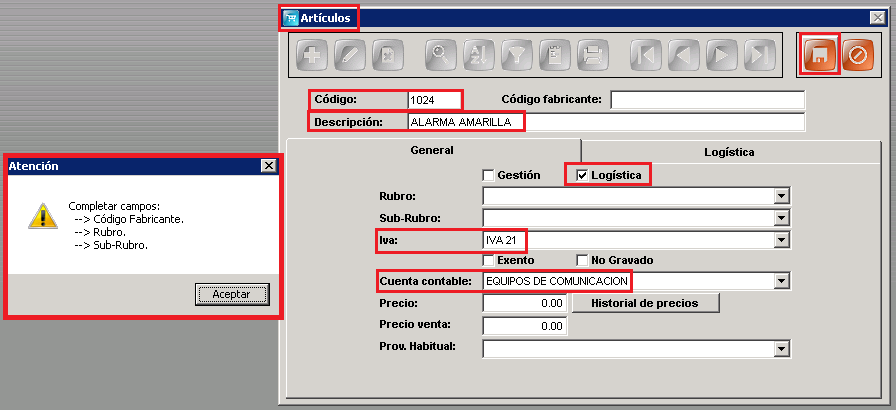Click the 'Precio venta:' label

pyautogui.click(x=415, y=324)
